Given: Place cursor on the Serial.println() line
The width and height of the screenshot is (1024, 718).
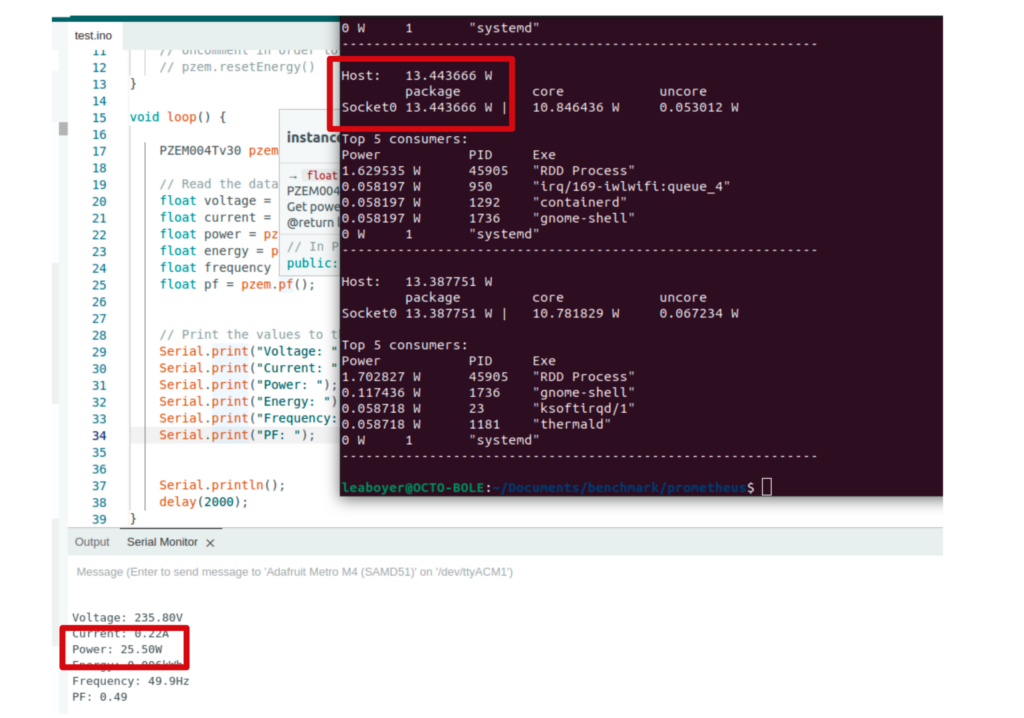Looking at the screenshot, I should click(222, 485).
